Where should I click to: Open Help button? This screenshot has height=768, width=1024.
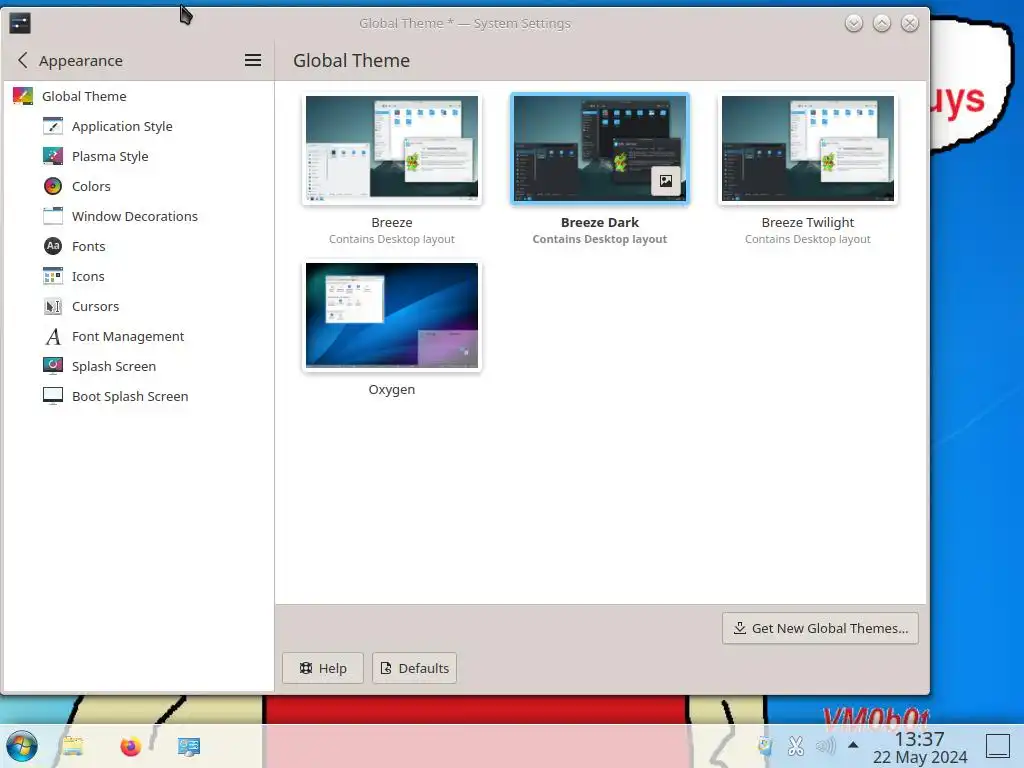point(323,668)
